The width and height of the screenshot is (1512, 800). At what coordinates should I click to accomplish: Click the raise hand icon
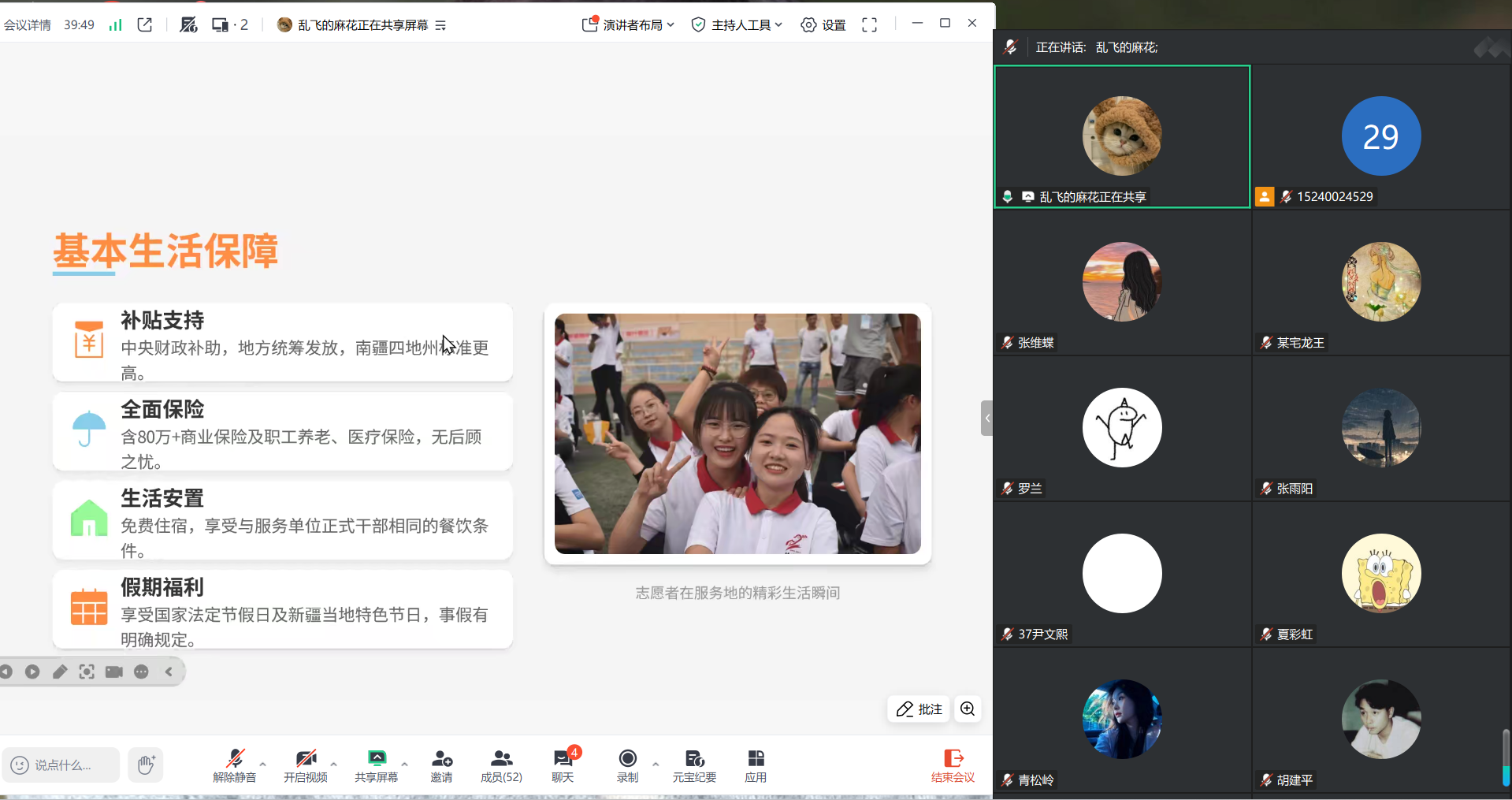(146, 765)
